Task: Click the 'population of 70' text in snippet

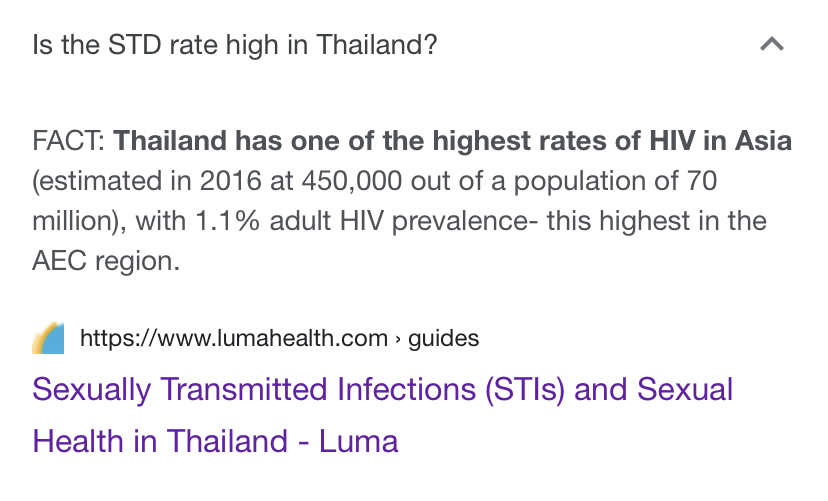Action: click(615, 181)
